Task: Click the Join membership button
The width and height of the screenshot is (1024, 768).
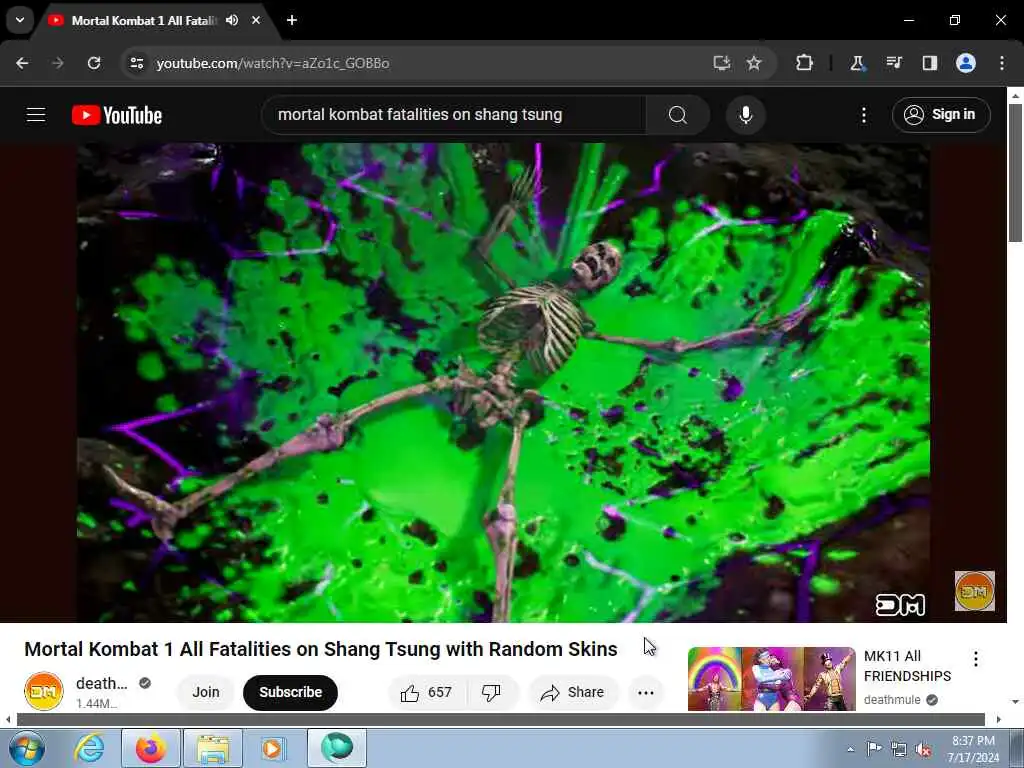Action: click(206, 692)
